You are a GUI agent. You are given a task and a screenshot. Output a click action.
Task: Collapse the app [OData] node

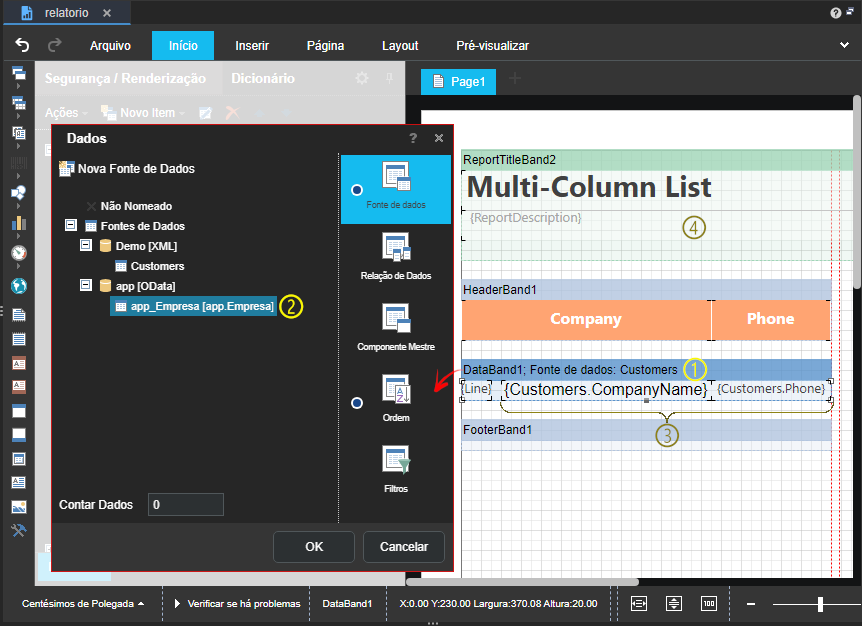(86, 285)
